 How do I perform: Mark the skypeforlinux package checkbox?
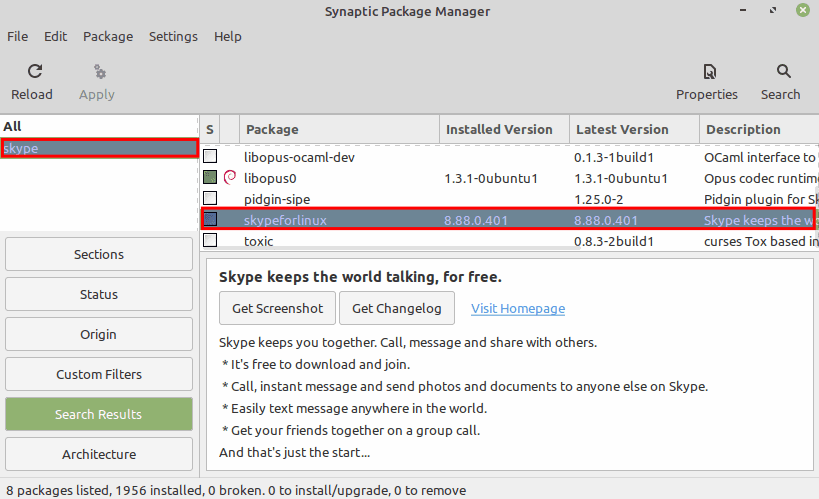pyautogui.click(x=210, y=220)
